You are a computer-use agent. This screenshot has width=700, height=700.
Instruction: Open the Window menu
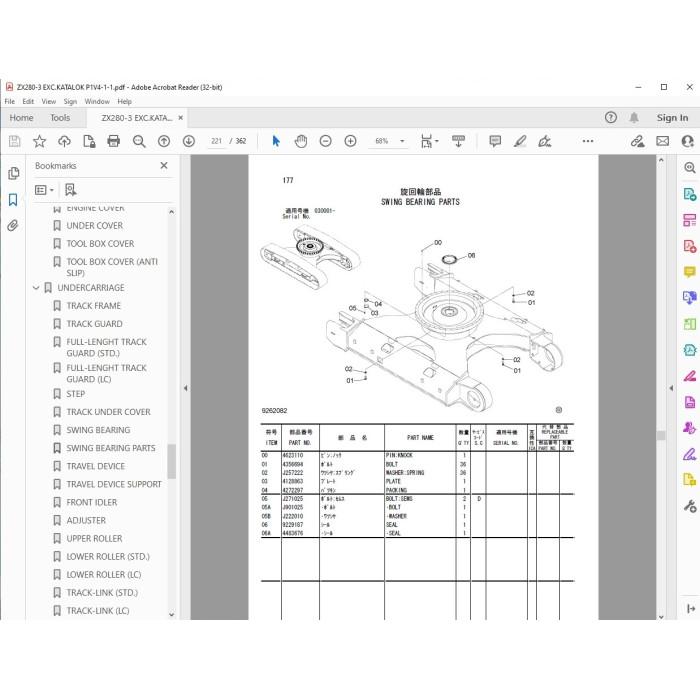[97, 102]
